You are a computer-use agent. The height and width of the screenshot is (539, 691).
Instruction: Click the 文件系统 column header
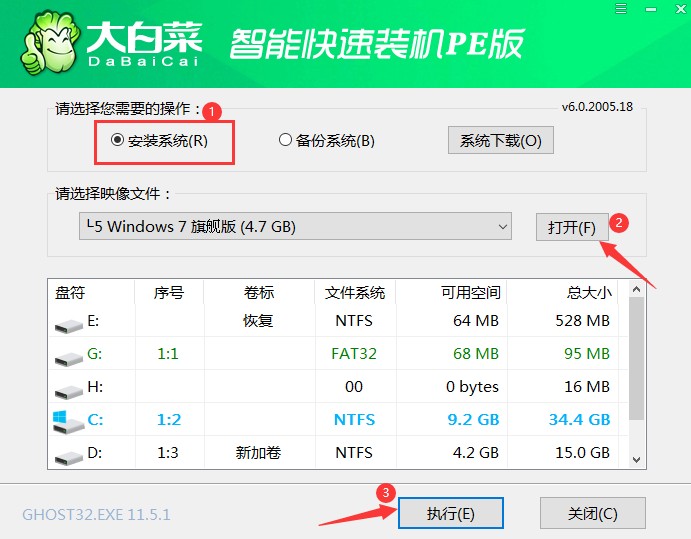coord(355,292)
